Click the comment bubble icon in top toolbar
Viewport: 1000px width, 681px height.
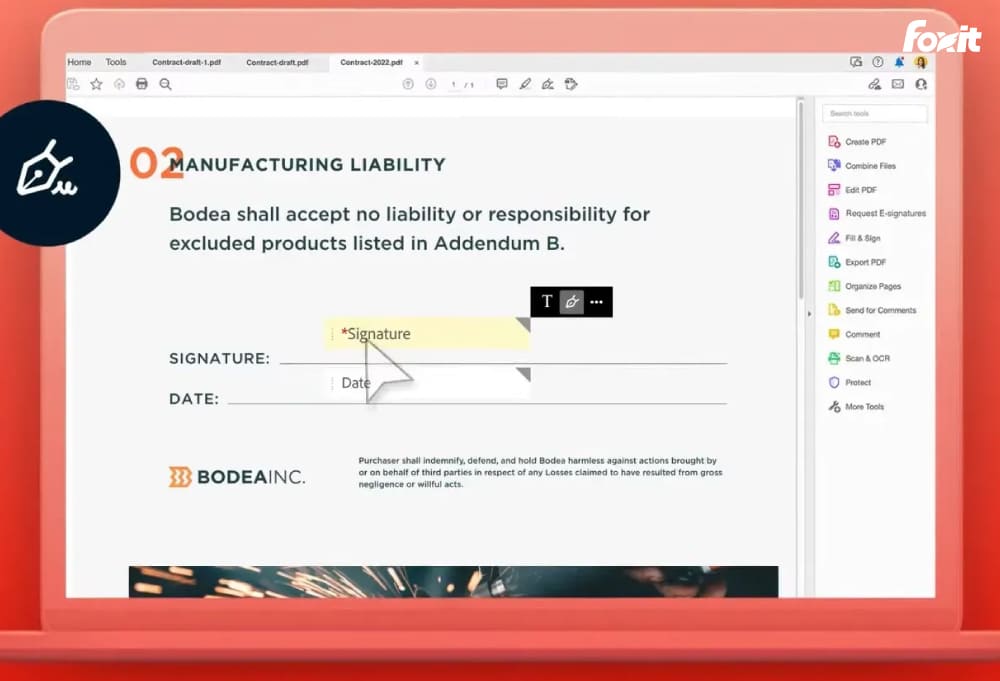click(x=502, y=84)
